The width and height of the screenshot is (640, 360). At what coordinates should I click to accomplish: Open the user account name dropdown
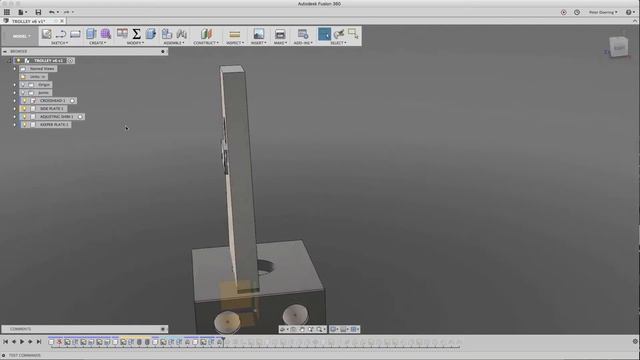[603, 12]
